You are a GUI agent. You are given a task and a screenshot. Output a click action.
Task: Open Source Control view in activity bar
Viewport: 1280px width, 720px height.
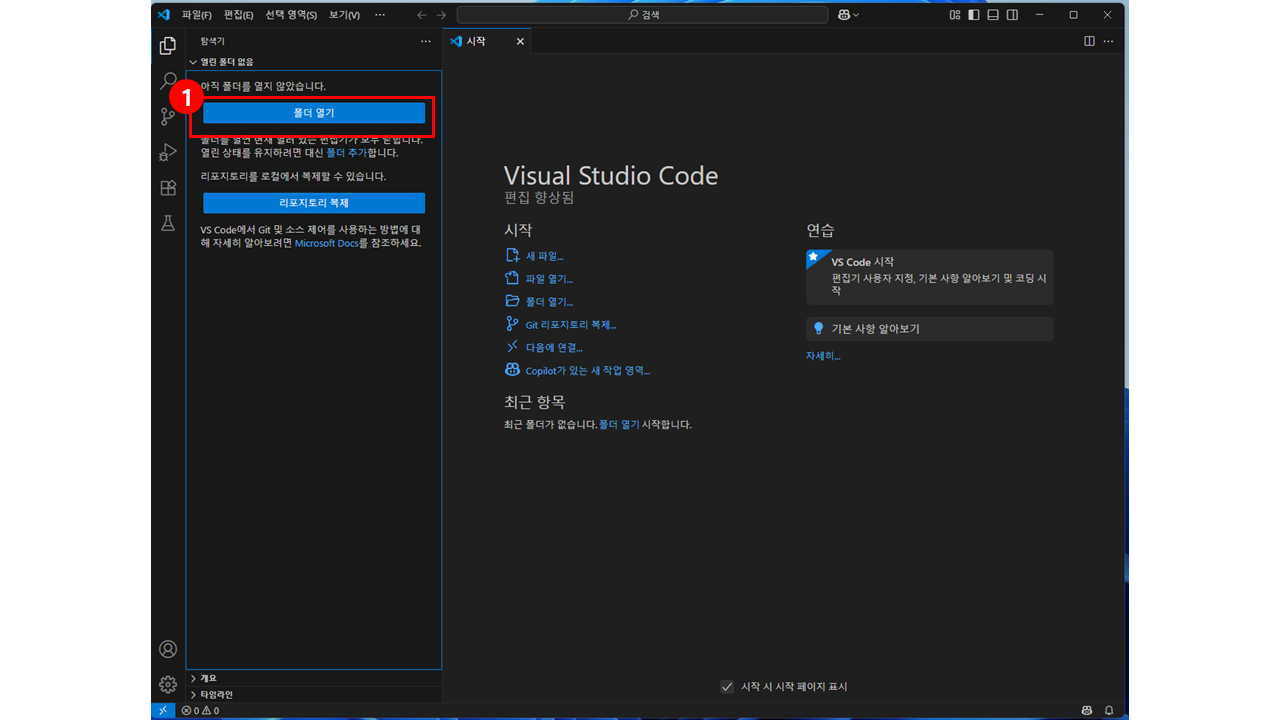click(168, 116)
